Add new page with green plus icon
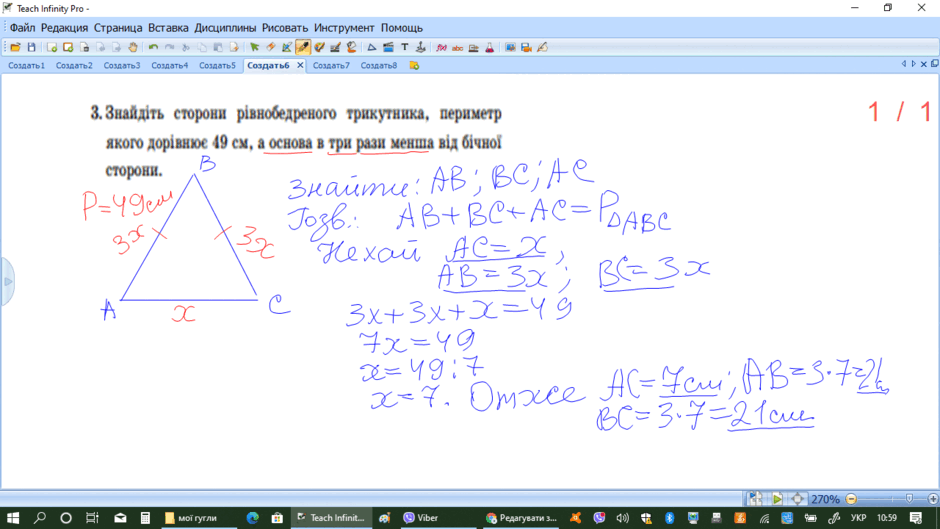 click(52, 47)
